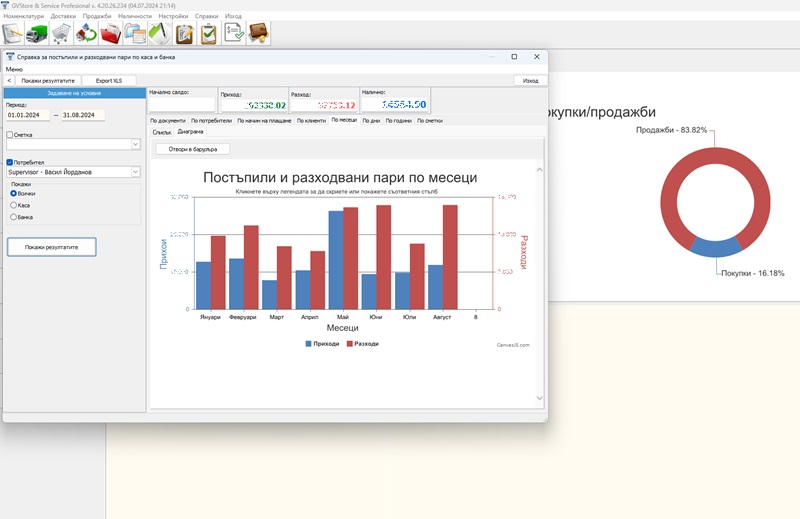800x519 pixels.
Task: Open the Справки menu
Action: [x=207, y=16]
